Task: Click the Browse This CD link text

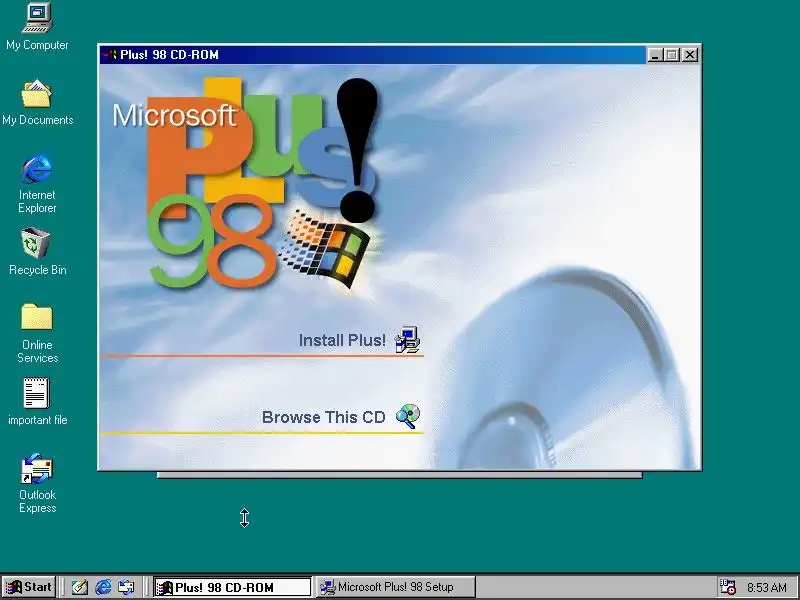Action: click(323, 417)
